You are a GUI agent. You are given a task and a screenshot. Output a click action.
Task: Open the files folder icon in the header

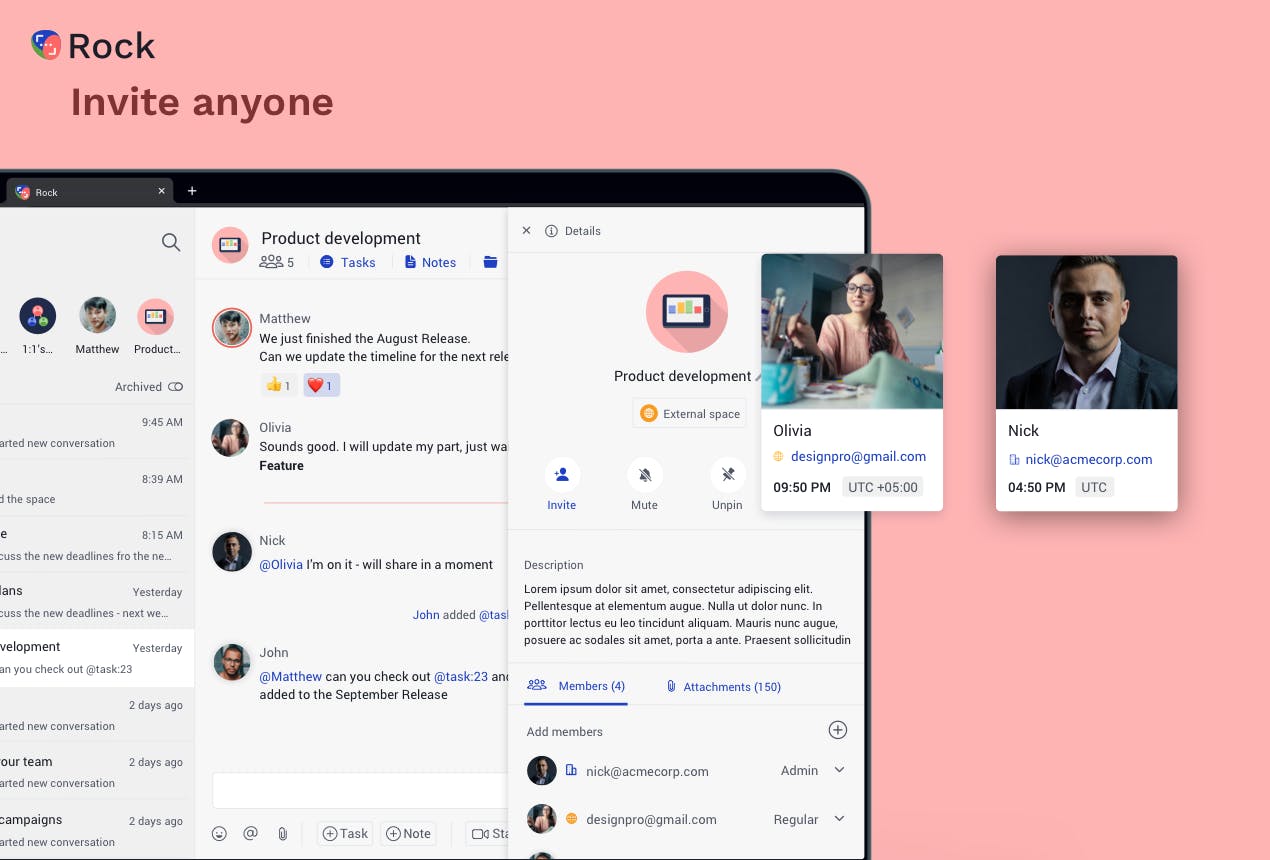click(x=490, y=262)
